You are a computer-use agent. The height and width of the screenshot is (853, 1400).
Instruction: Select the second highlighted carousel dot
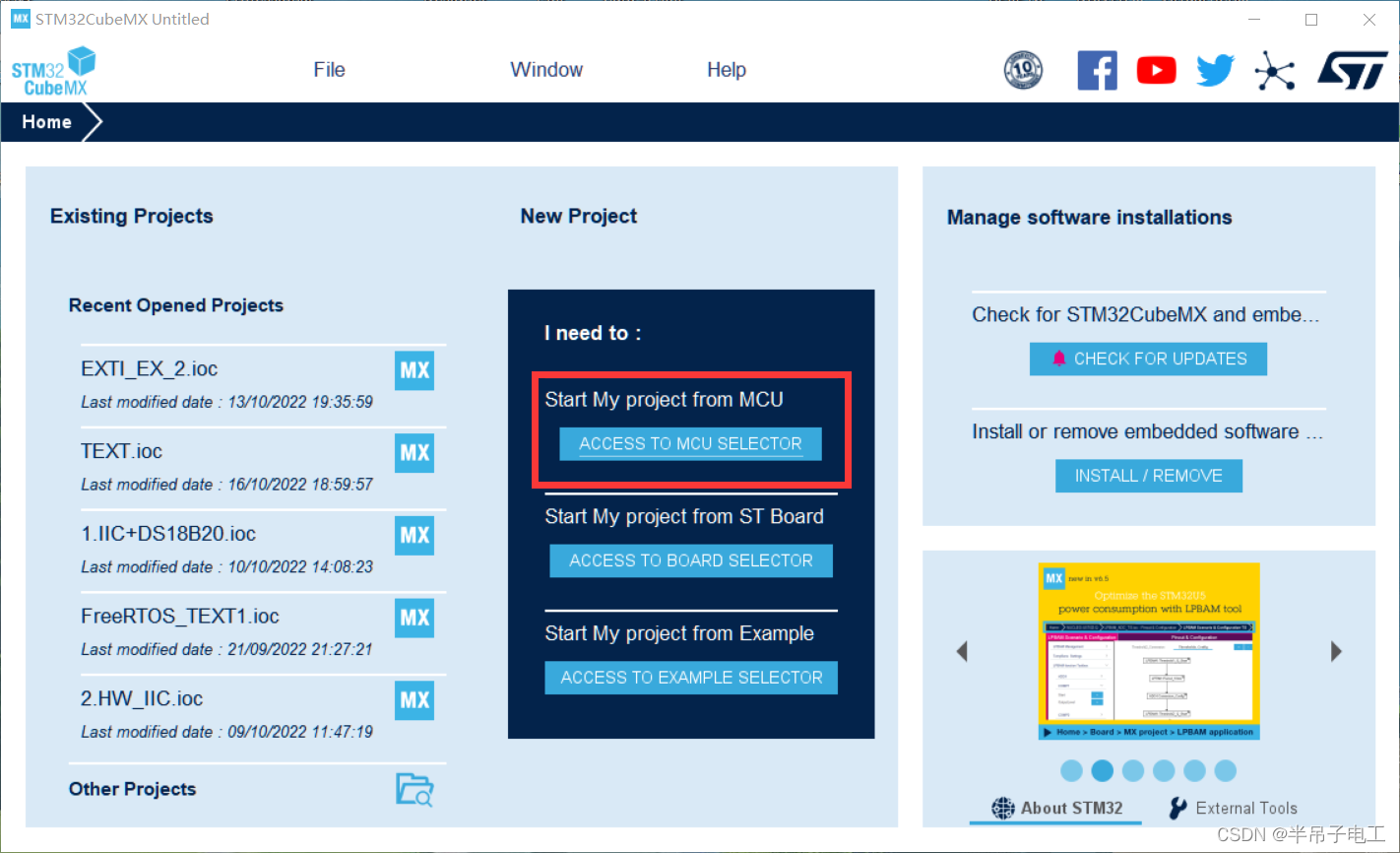(1103, 770)
